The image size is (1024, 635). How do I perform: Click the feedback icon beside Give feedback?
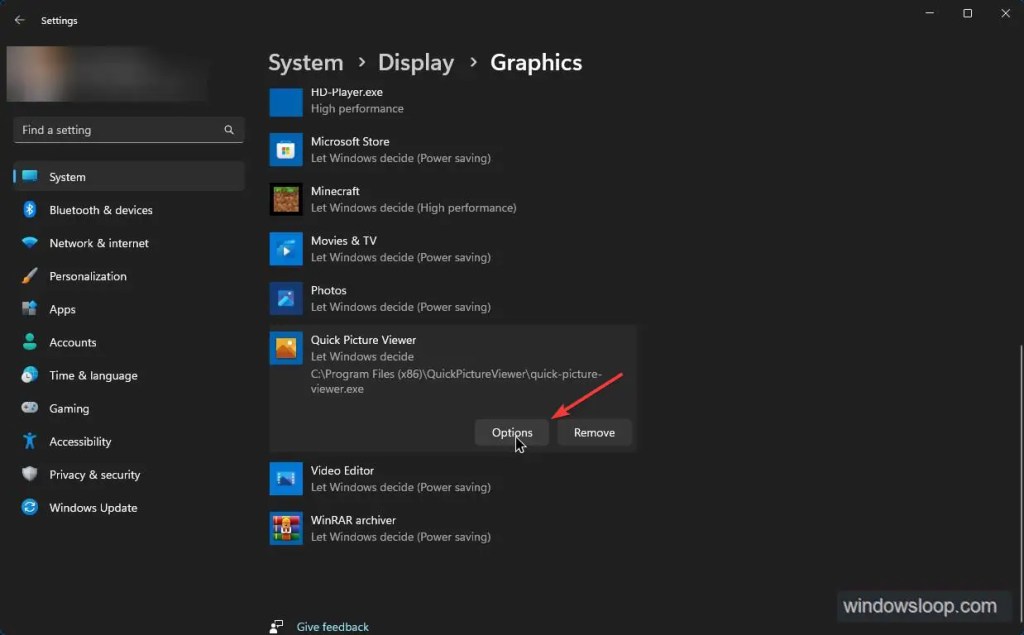tap(276, 627)
